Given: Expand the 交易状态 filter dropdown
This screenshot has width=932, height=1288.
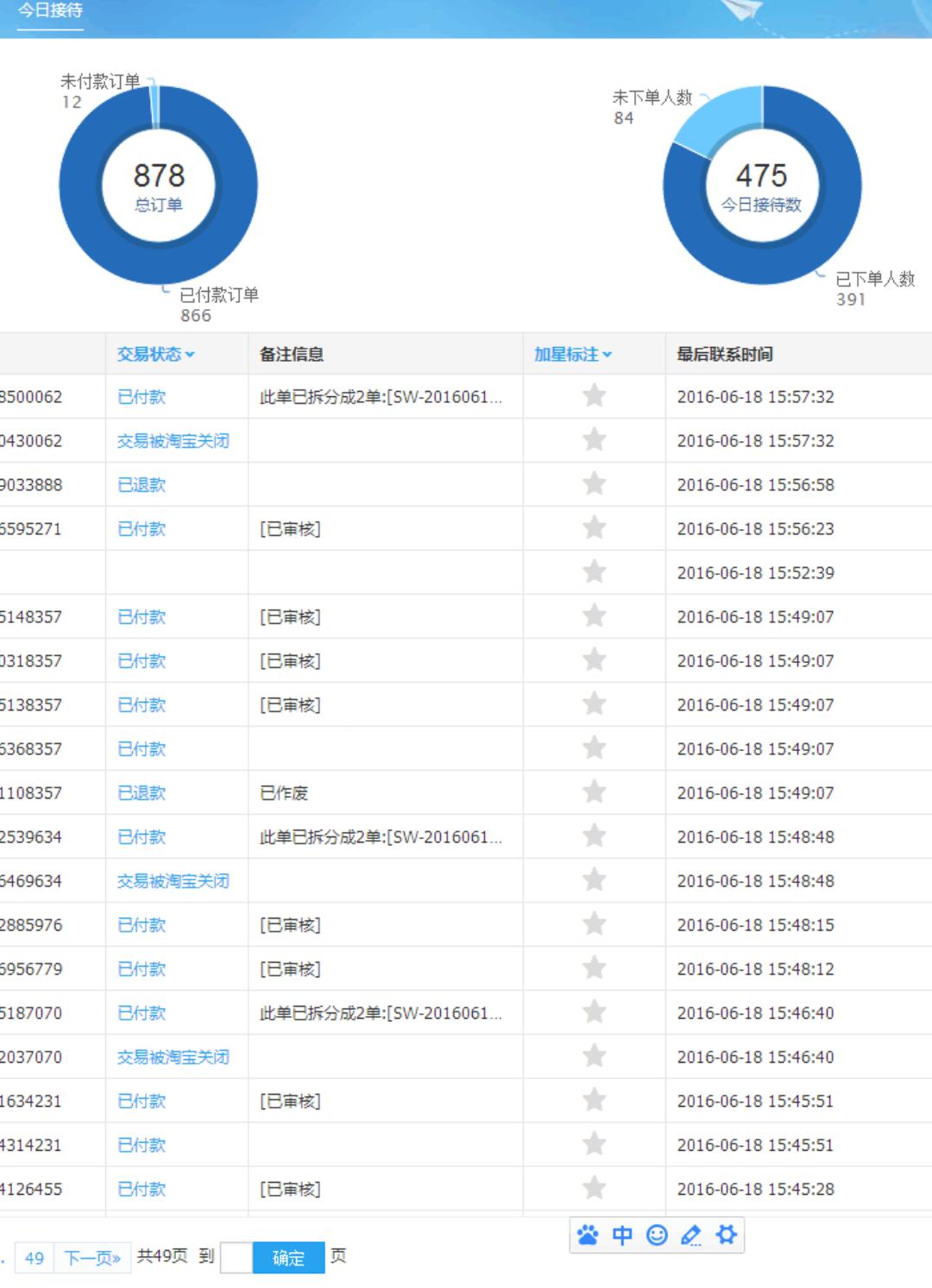Looking at the screenshot, I should point(155,354).
